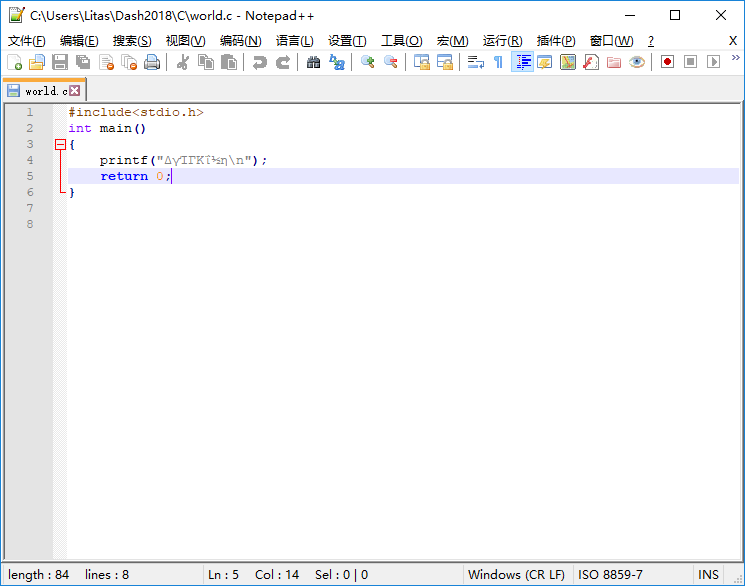Open user-defined language dialog icon
Screen dimensions: 745x586
(544, 62)
